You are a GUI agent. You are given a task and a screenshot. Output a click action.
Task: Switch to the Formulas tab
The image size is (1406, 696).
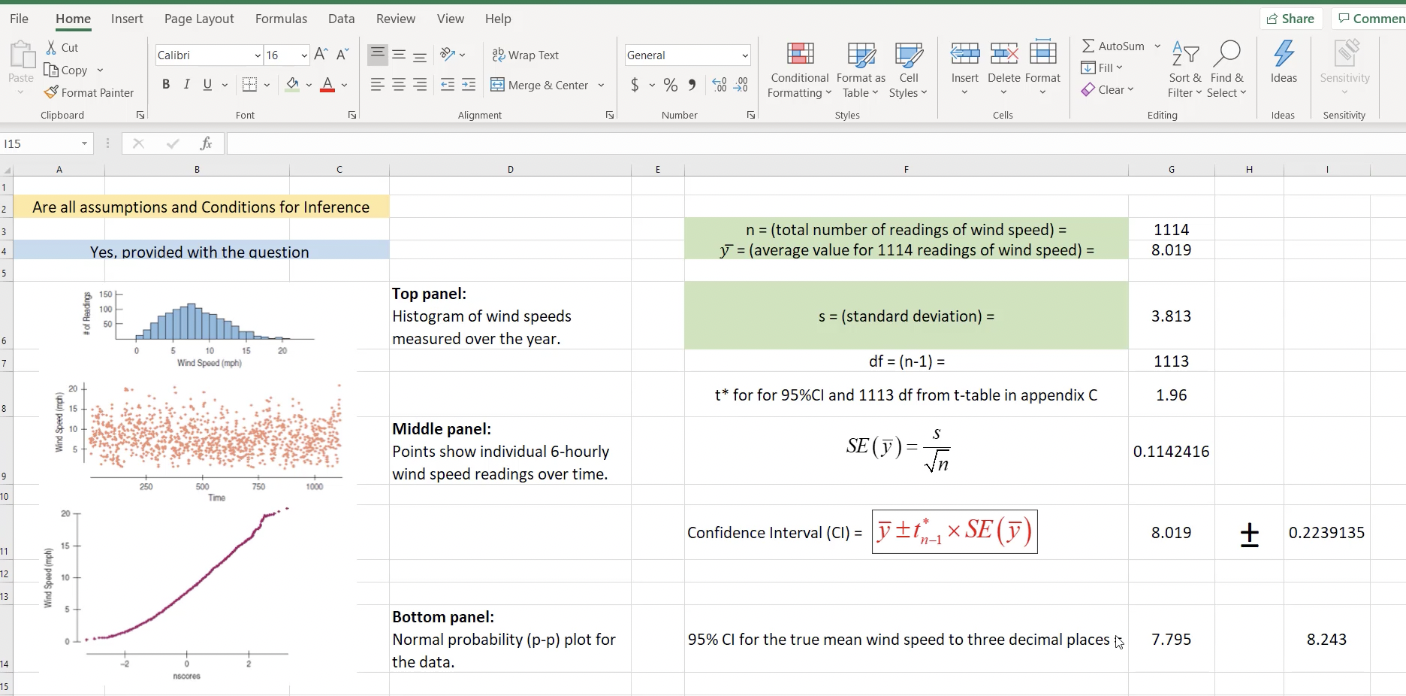pyautogui.click(x=281, y=18)
